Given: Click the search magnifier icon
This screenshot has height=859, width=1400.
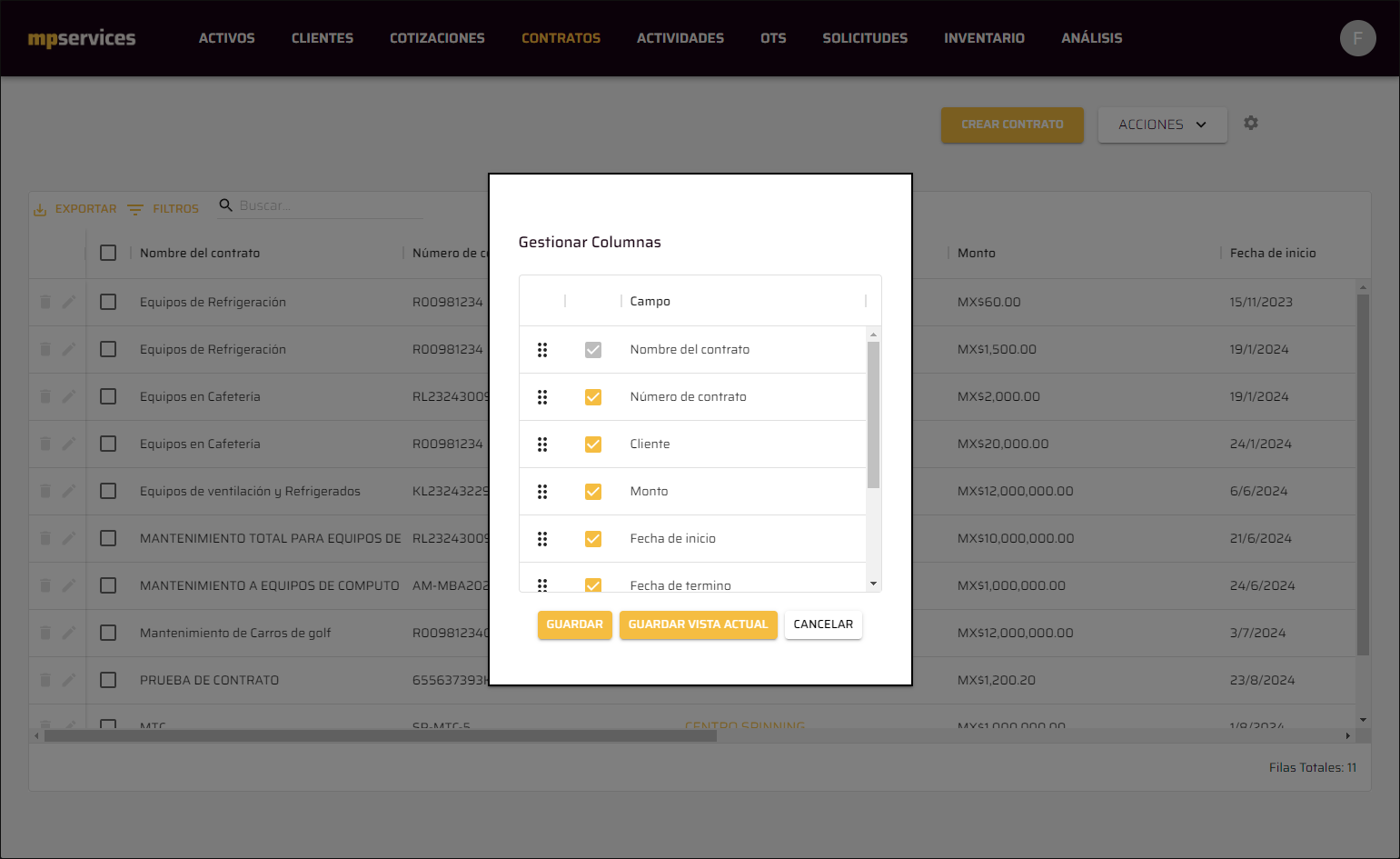Looking at the screenshot, I should 226,205.
